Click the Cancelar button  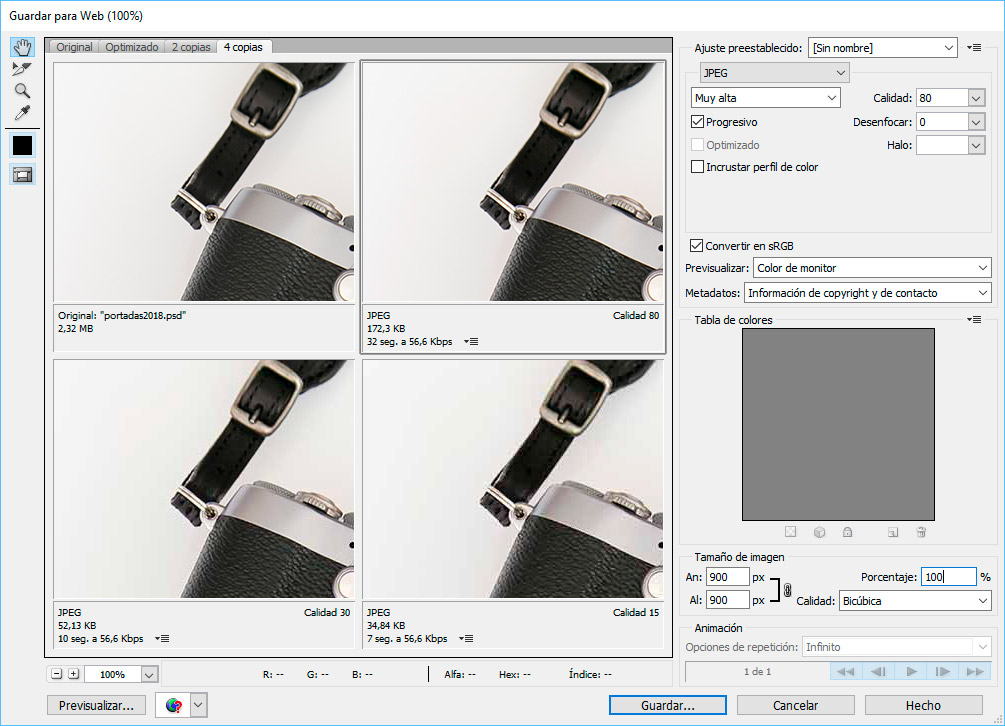pos(796,705)
